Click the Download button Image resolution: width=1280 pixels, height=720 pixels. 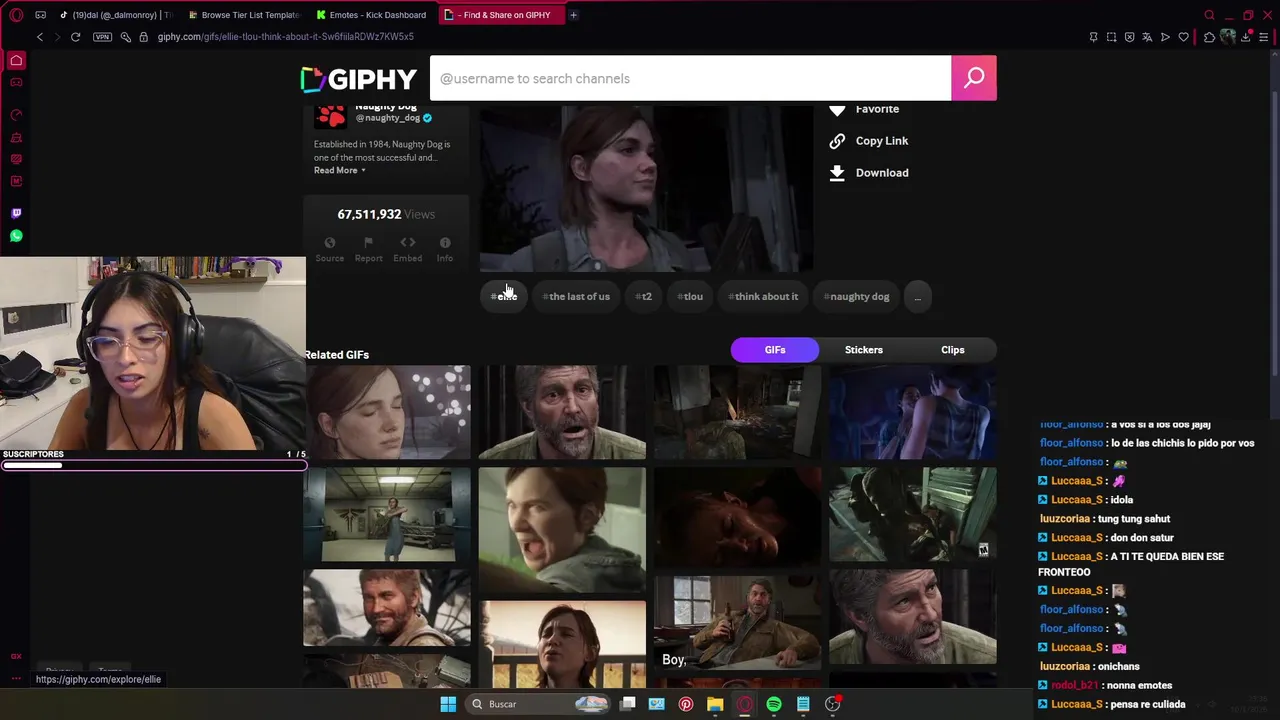tap(868, 173)
